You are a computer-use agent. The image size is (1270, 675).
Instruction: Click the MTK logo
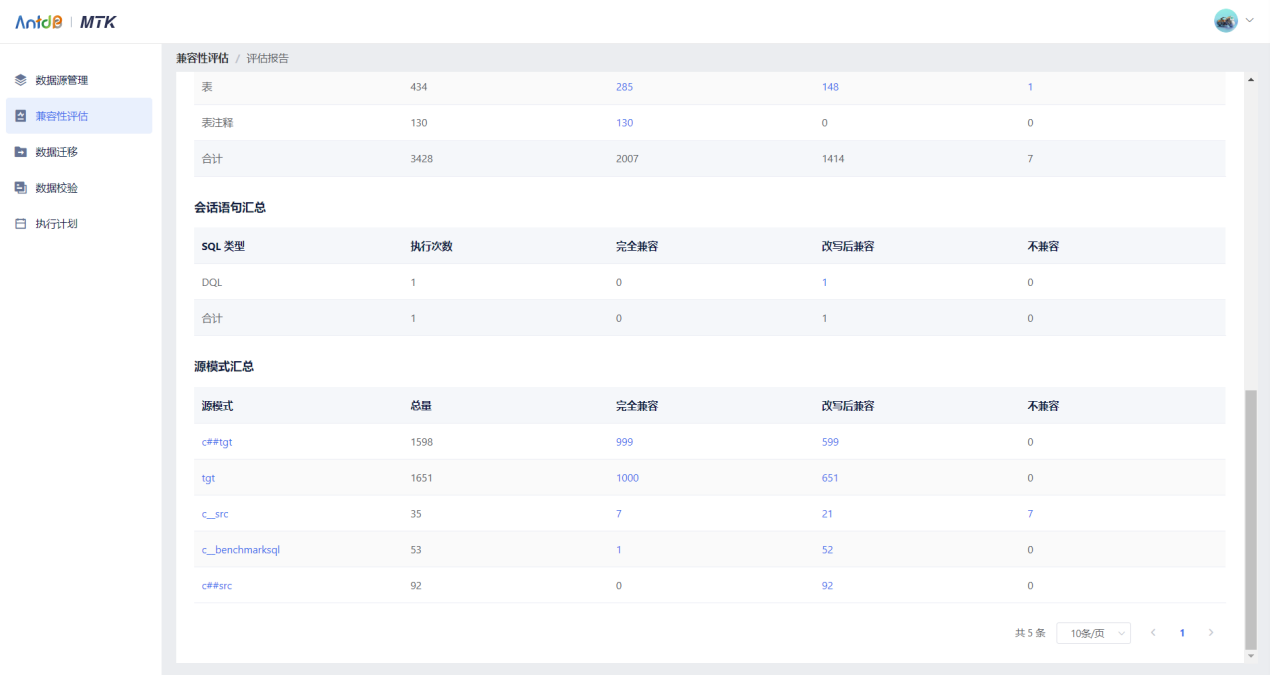click(x=100, y=21)
